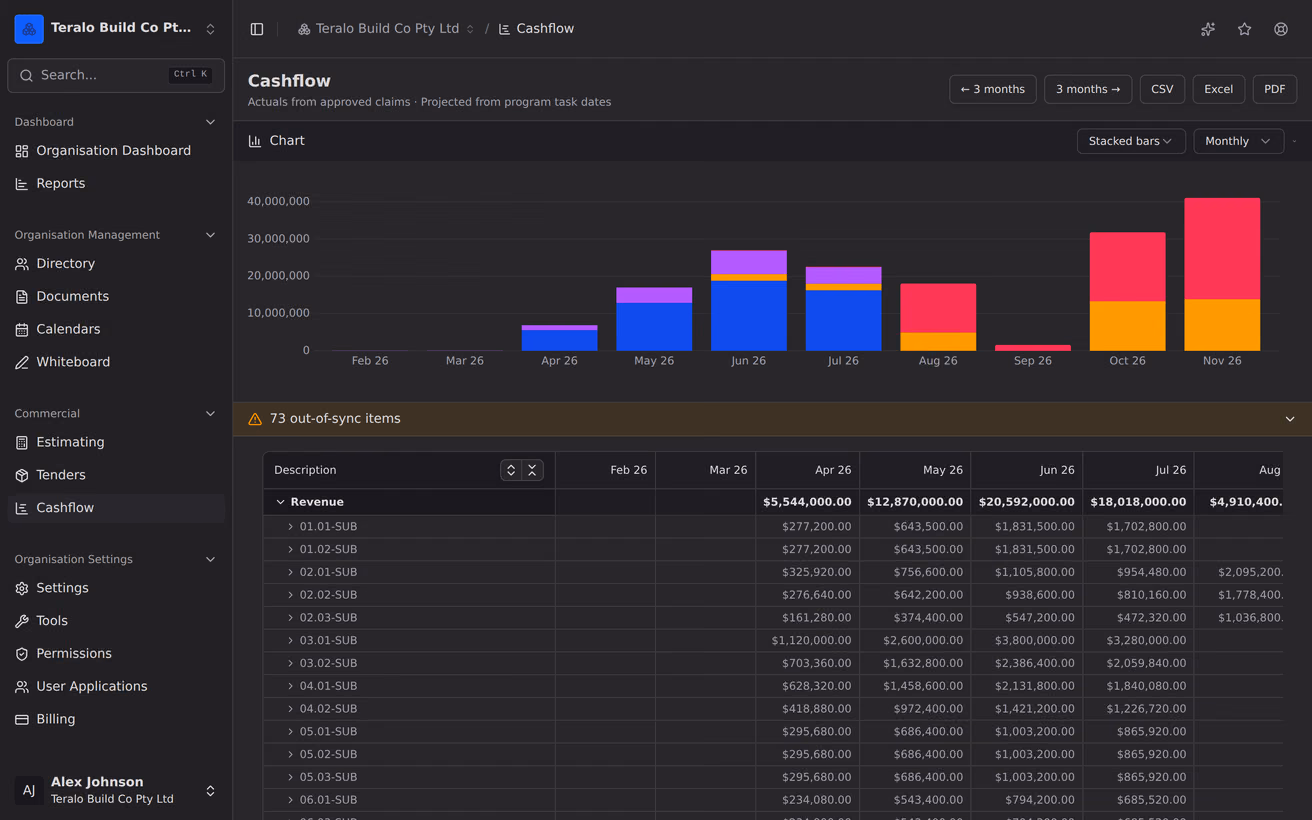Click the Tools wrench icon
Image resolution: width=1312 pixels, height=820 pixels.
pos(22,621)
